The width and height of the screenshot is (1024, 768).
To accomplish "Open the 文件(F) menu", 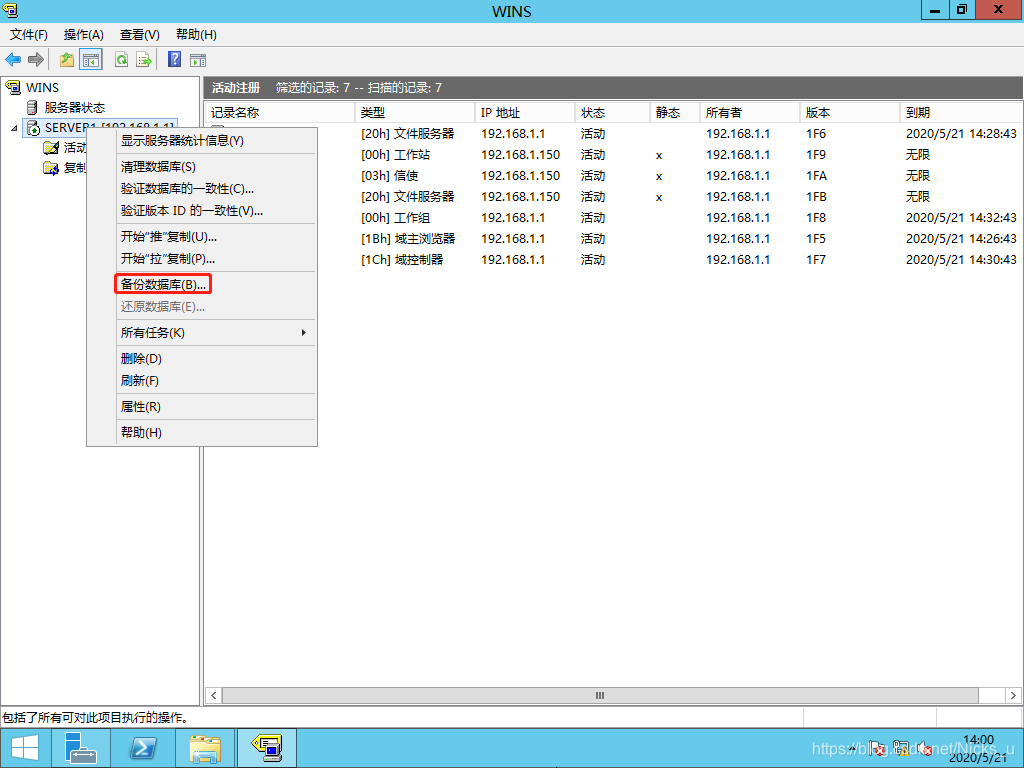I will pos(29,35).
